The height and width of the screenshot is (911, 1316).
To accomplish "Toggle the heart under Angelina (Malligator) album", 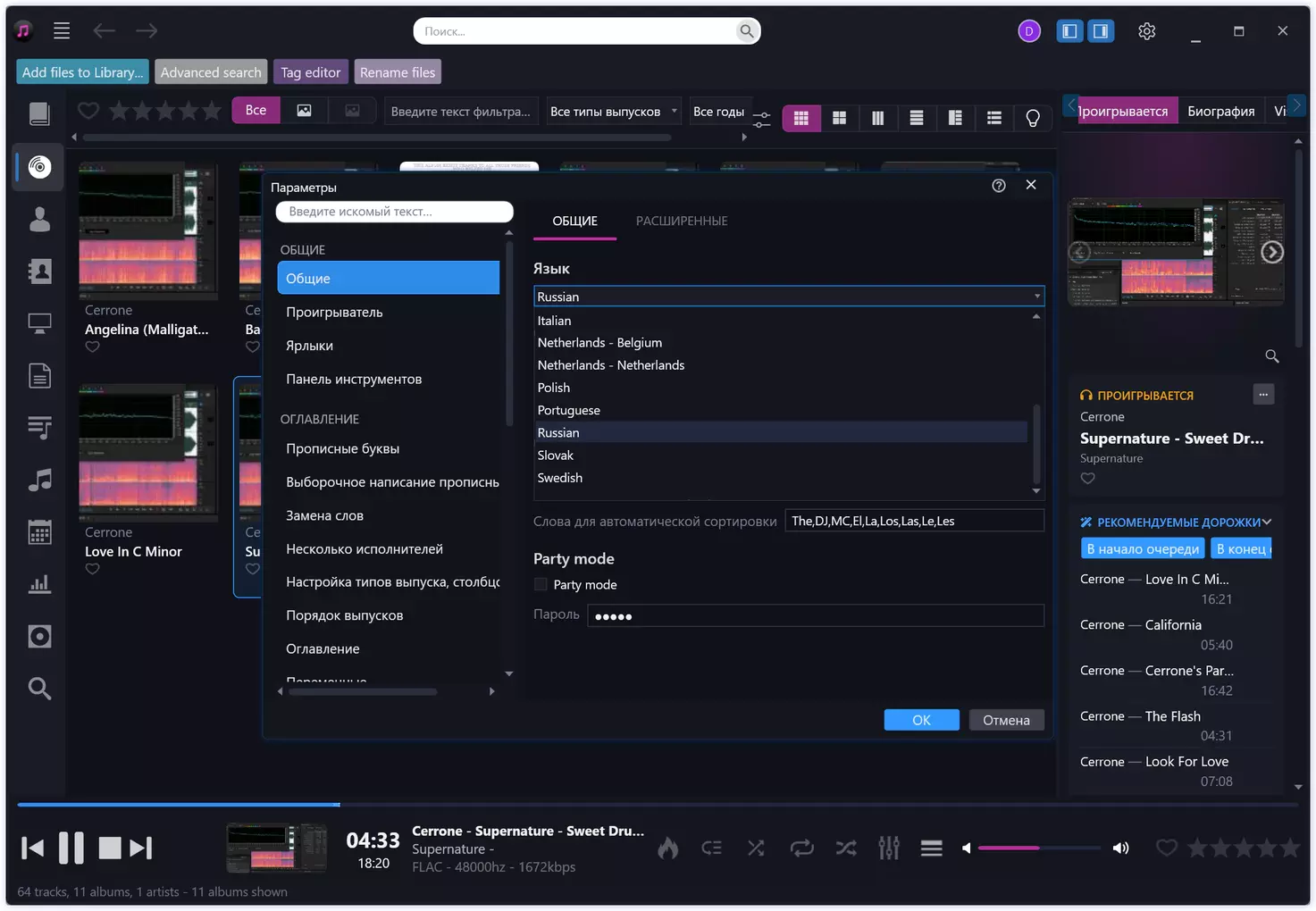I will (93, 347).
